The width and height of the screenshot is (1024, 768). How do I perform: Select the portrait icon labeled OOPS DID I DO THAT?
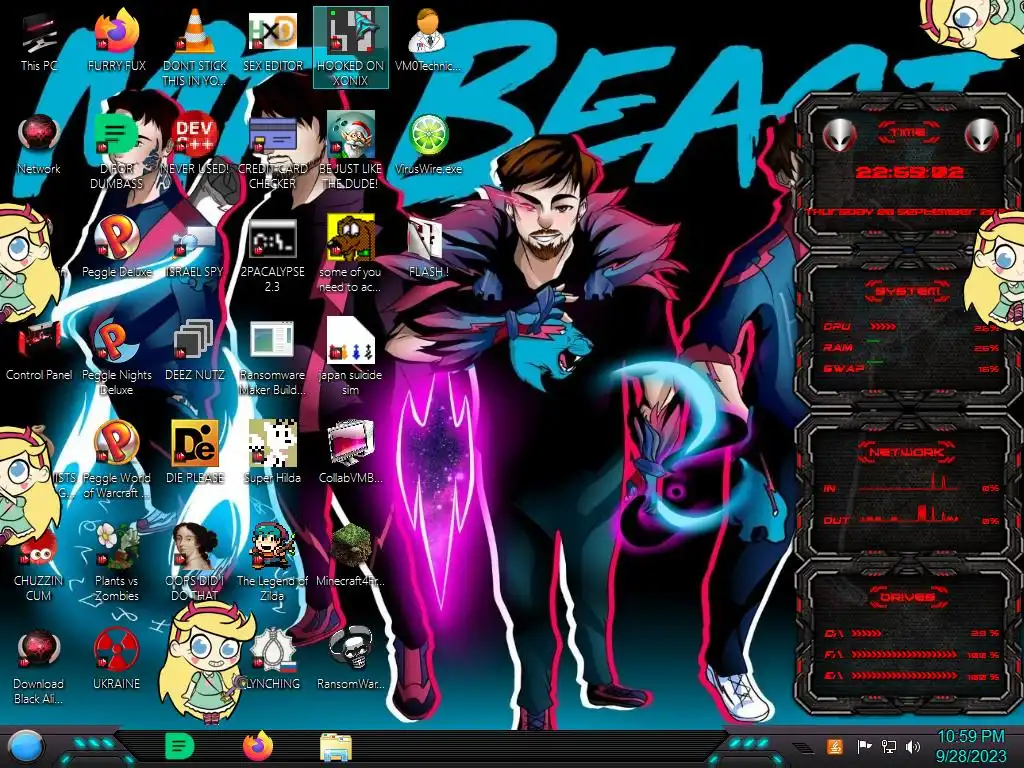click(x=195, y=563)
